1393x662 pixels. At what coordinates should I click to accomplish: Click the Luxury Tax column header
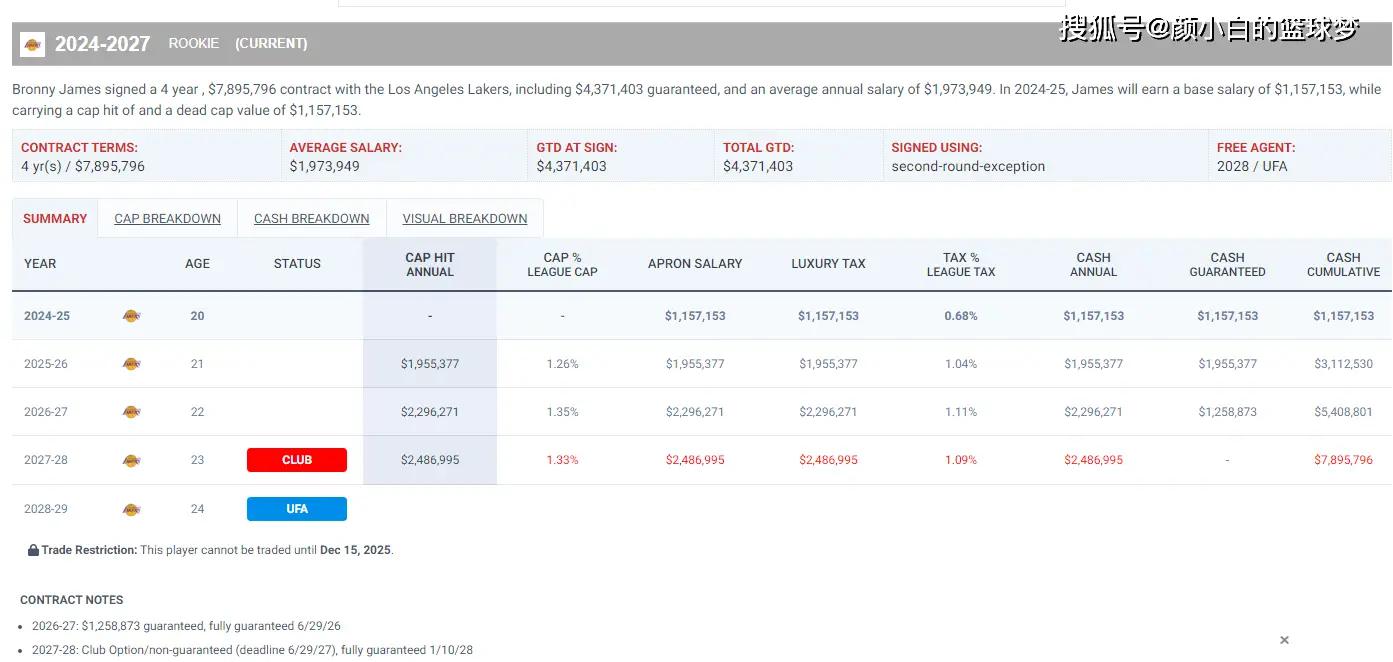coord(828,264)
